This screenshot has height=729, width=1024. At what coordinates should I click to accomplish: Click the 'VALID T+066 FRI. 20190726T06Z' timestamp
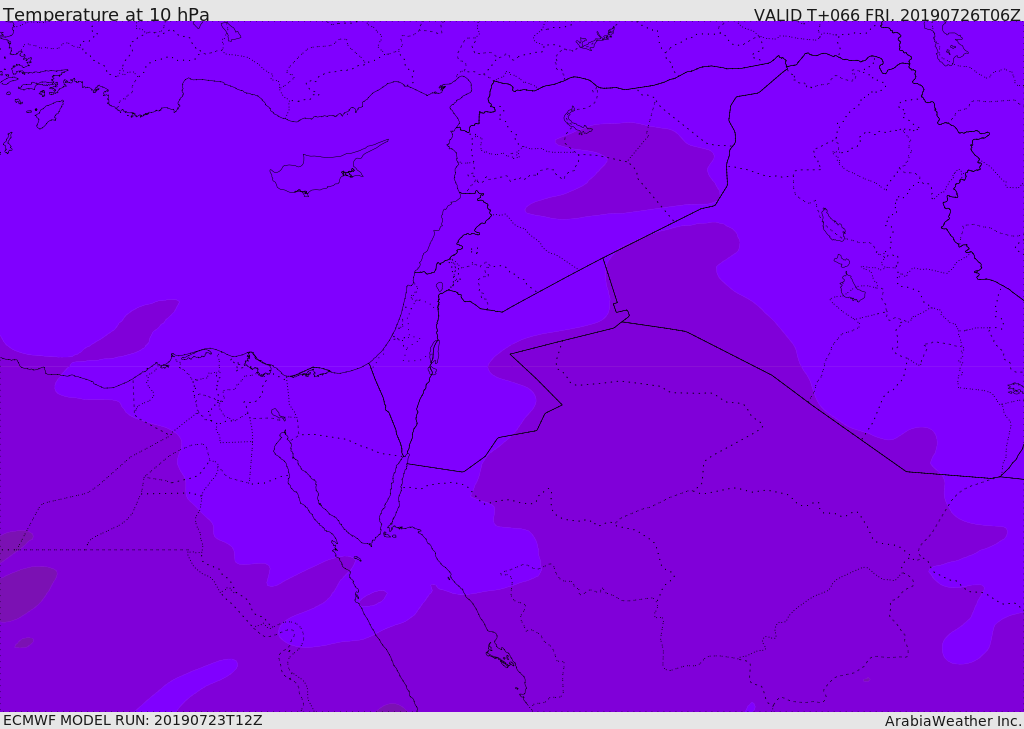[887, 15]
